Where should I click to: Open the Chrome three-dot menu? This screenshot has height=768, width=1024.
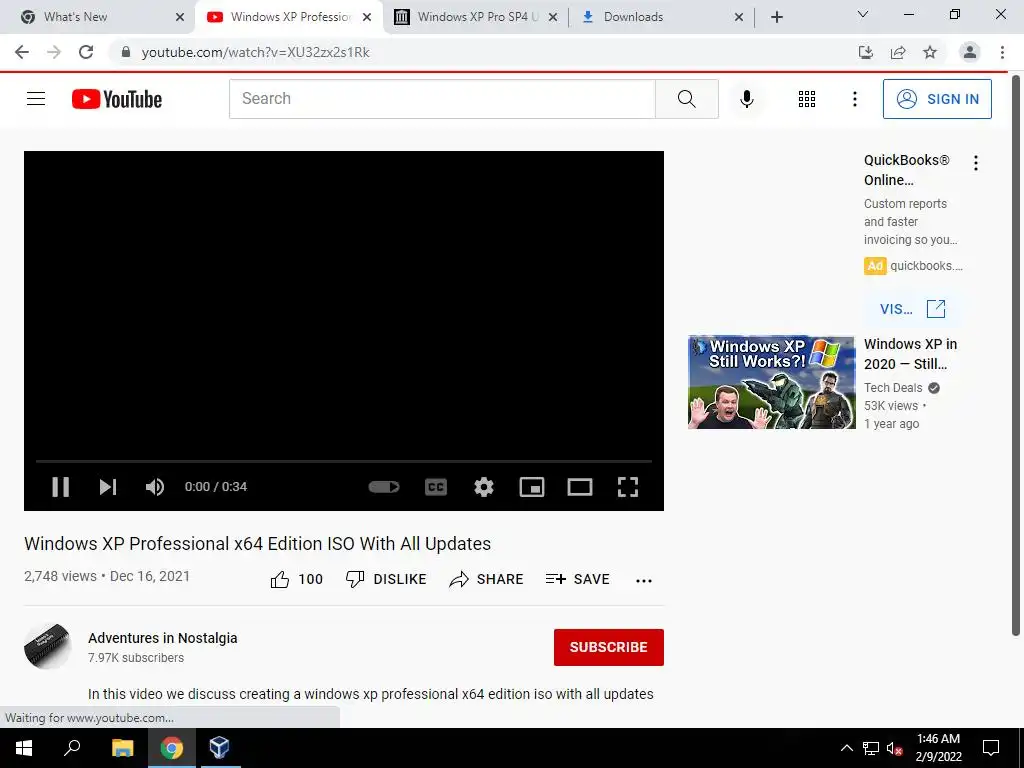point(1002,52)
